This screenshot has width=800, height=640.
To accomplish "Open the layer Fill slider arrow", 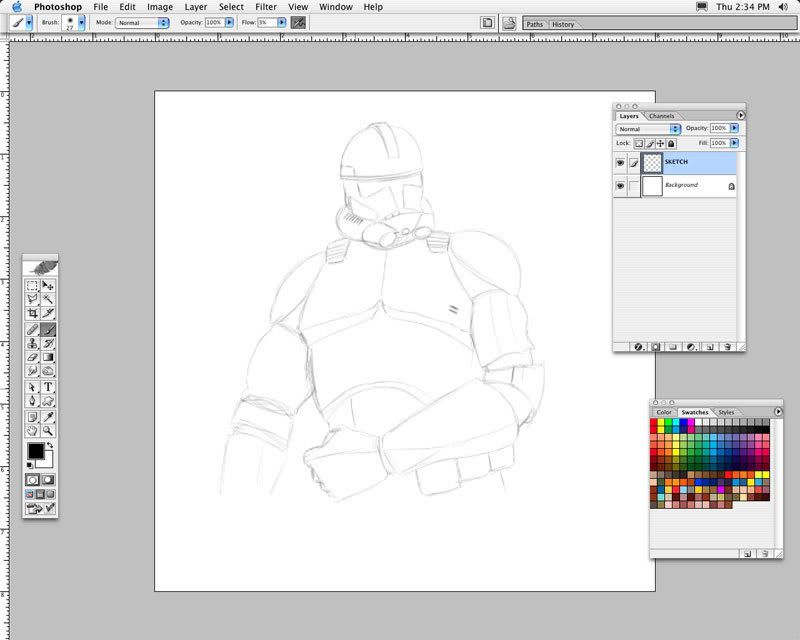I will pyautogui.click(x=734, y=143).
